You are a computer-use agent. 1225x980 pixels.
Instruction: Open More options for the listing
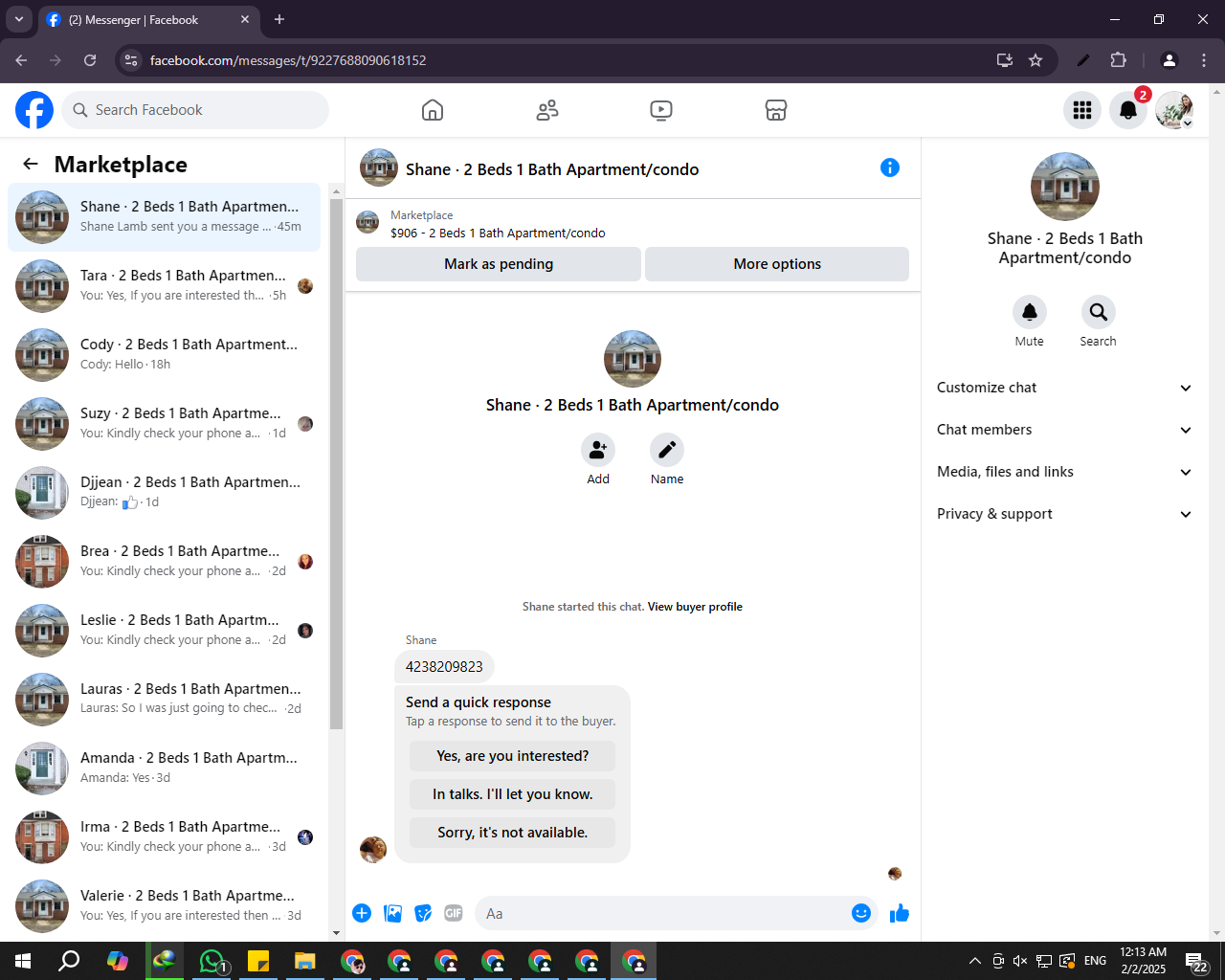tap(777, 264)
